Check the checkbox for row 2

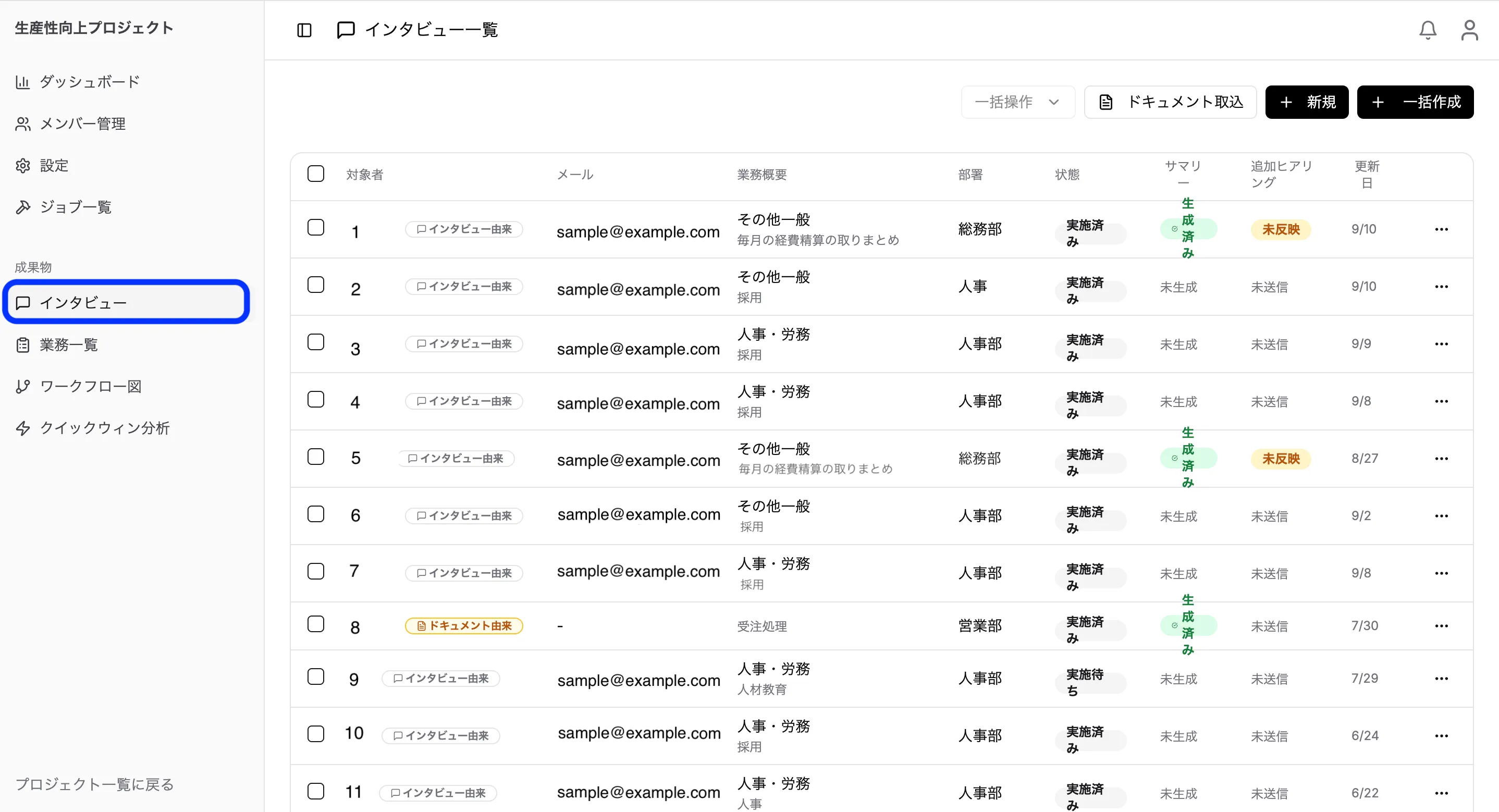315,285
